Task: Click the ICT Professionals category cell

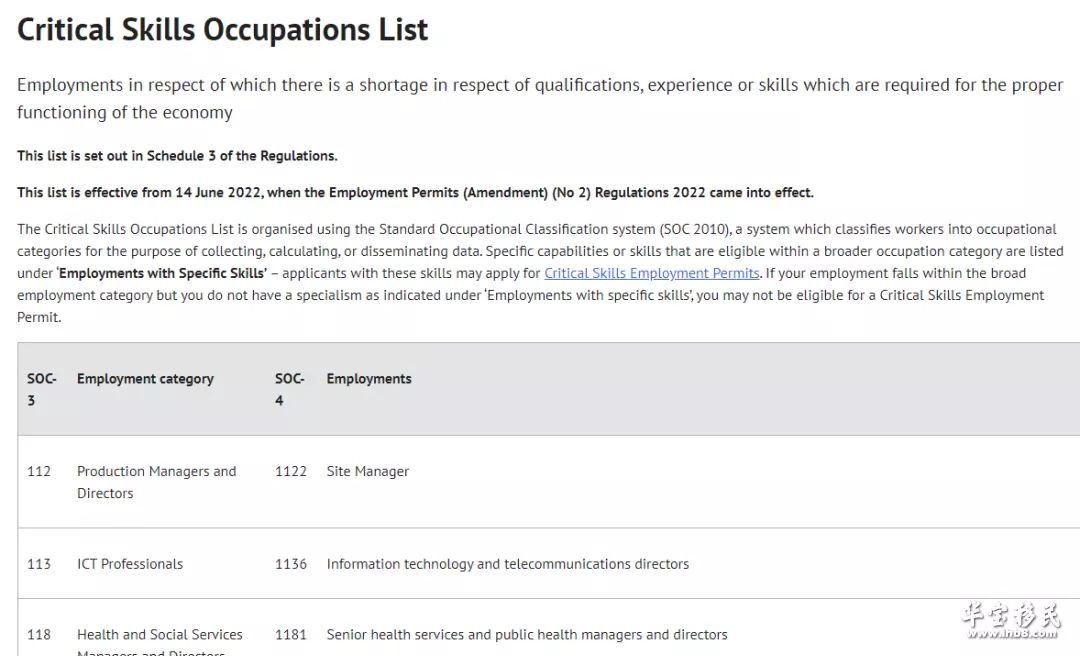Action: point(130,564)
